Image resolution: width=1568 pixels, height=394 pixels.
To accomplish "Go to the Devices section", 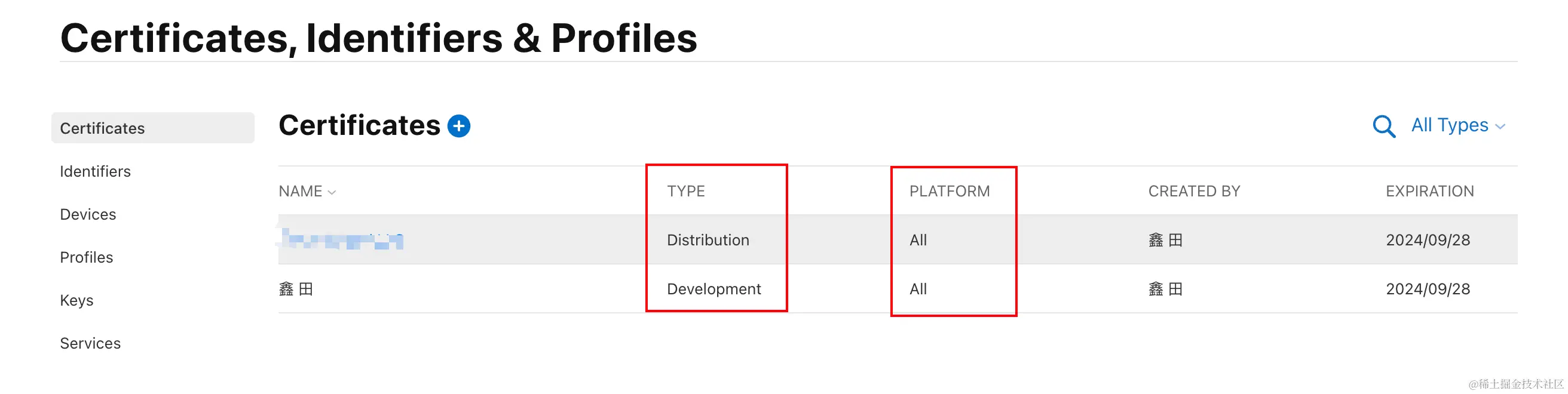I will pos(88,215).
